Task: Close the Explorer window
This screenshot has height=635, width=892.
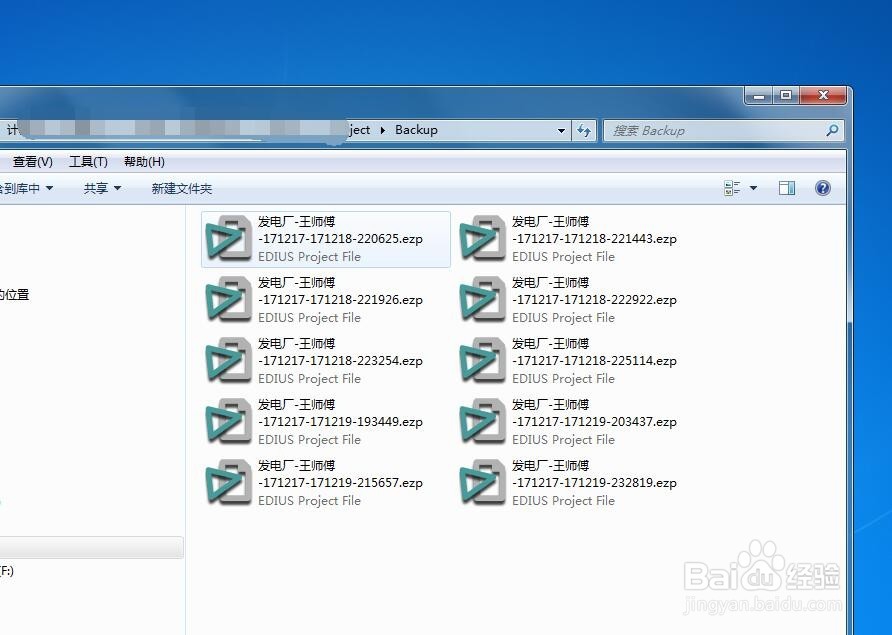Action: (x=823, y=96)
